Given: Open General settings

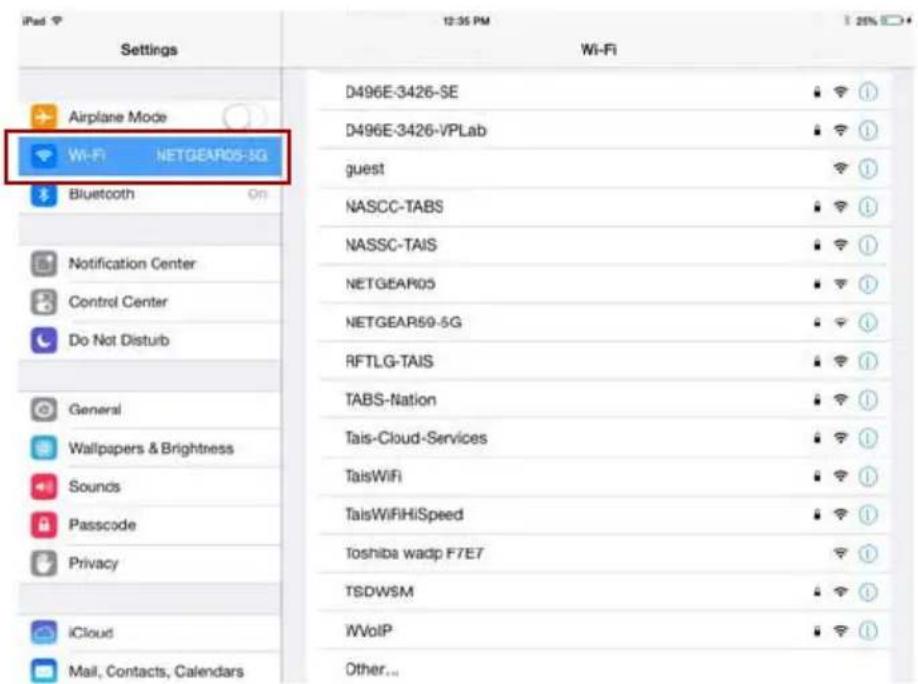Looking at the screenshot, I should click(x=150, y=409).
